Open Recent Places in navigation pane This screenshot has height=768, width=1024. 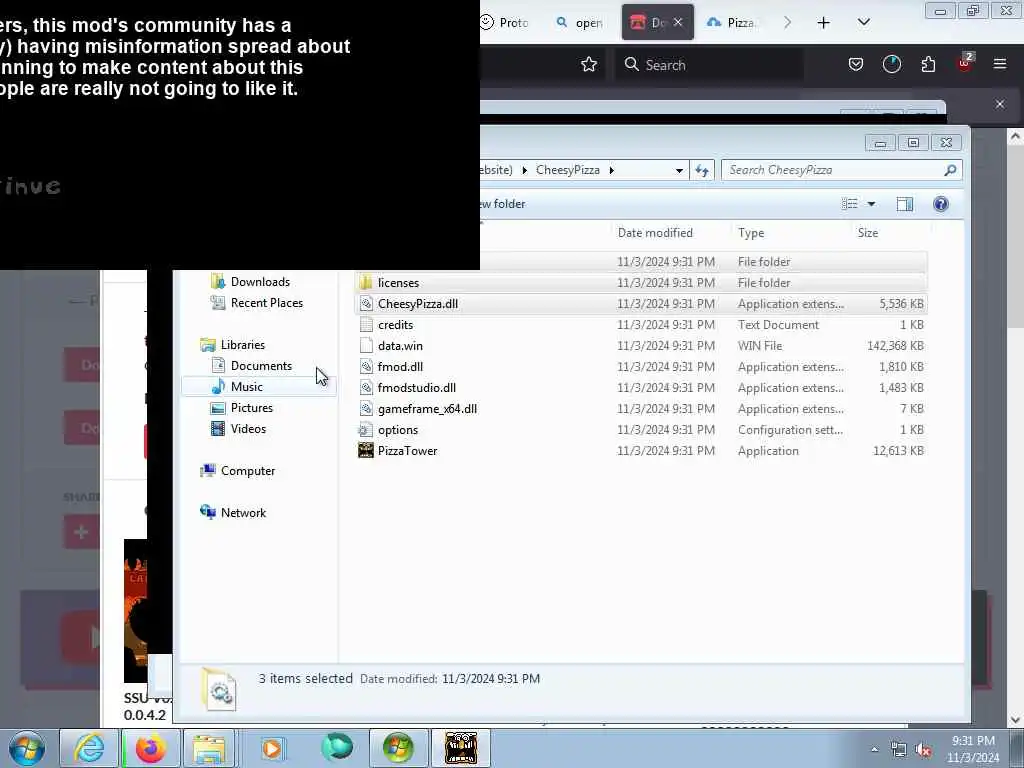coord(257,302)
